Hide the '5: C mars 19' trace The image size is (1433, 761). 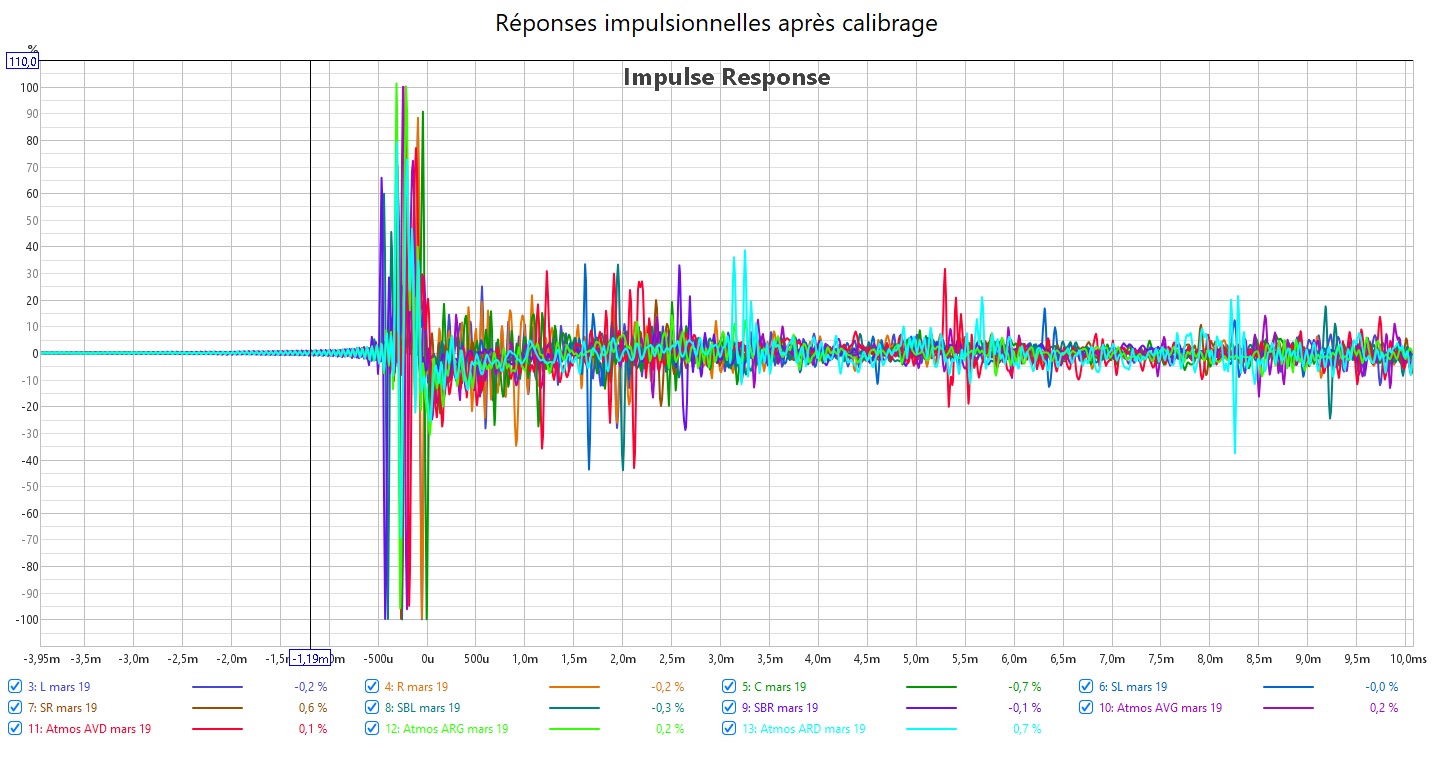pos(730,687)
